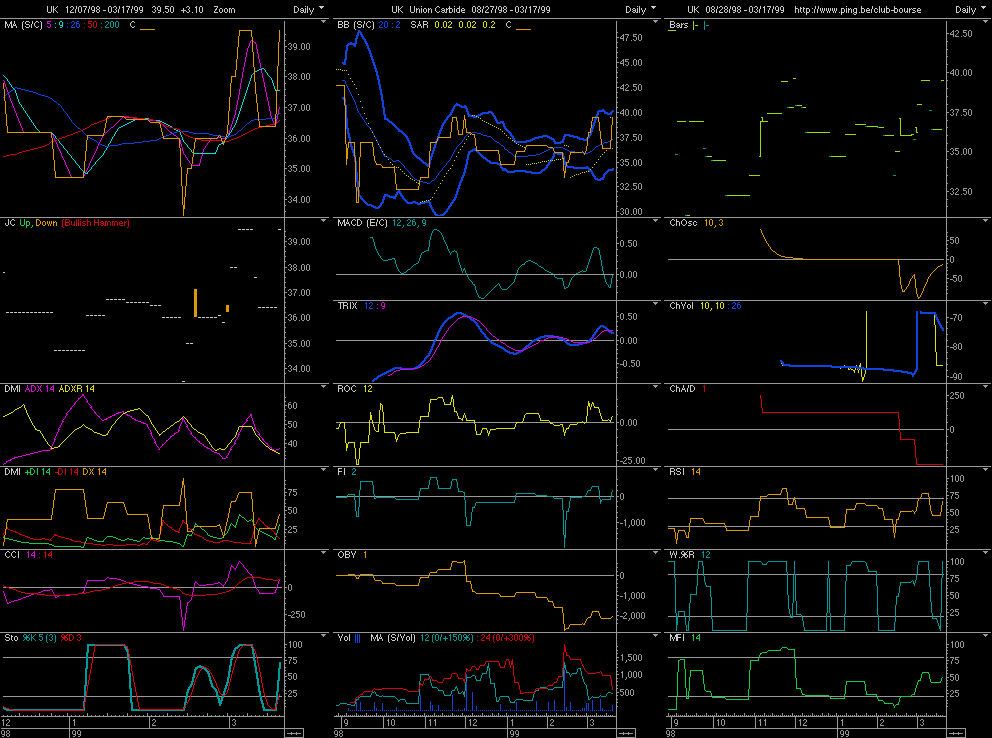This screenshot has width=992, height=738.
Task: Click the 'OBV' indicator label
Action: click(347, 555)
